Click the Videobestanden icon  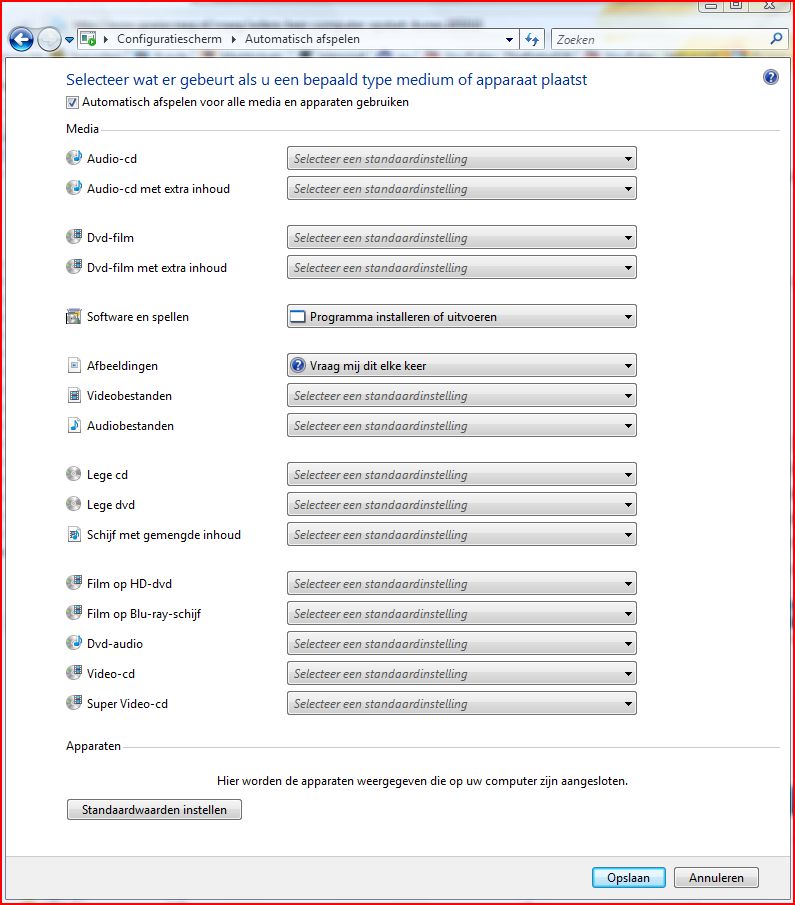[73, 395]
